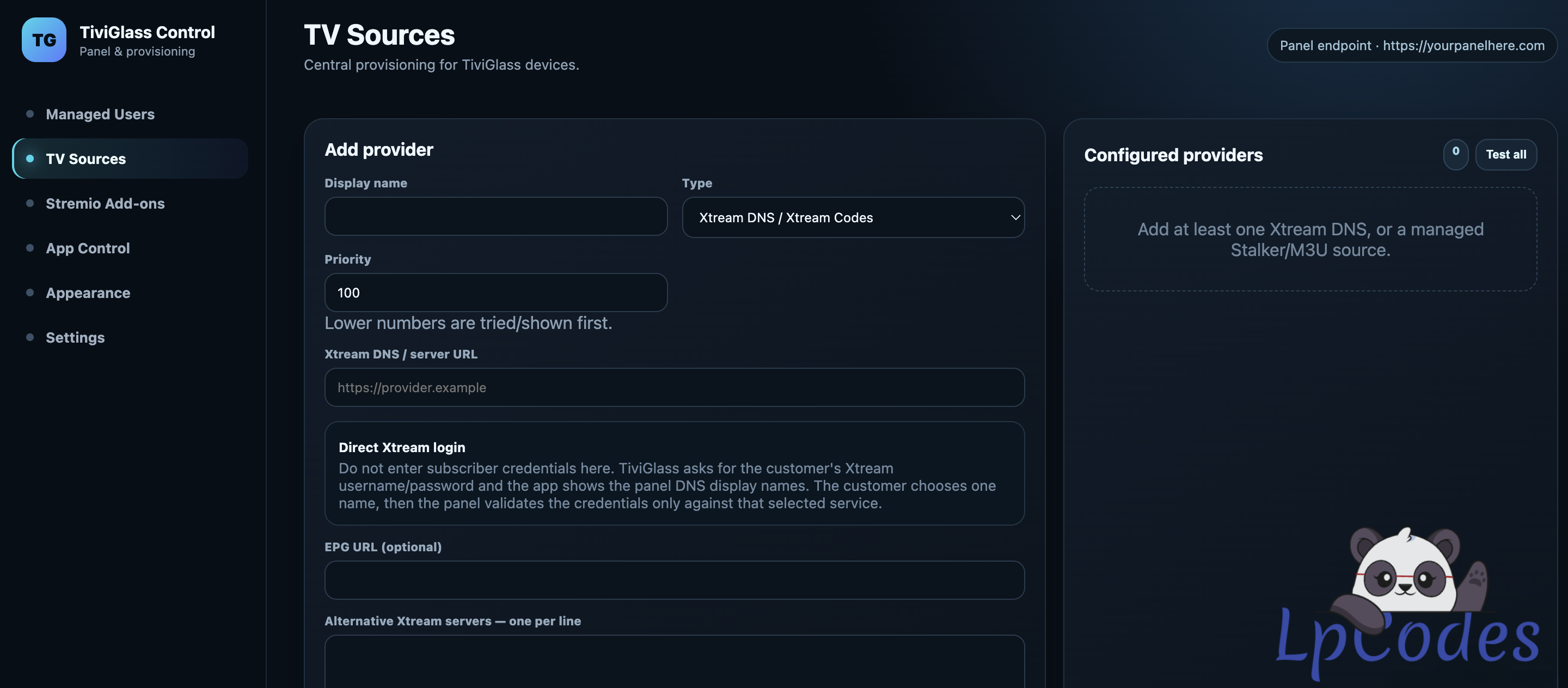
Task: Select the TV Sources menu item
Action: point(130,159)
